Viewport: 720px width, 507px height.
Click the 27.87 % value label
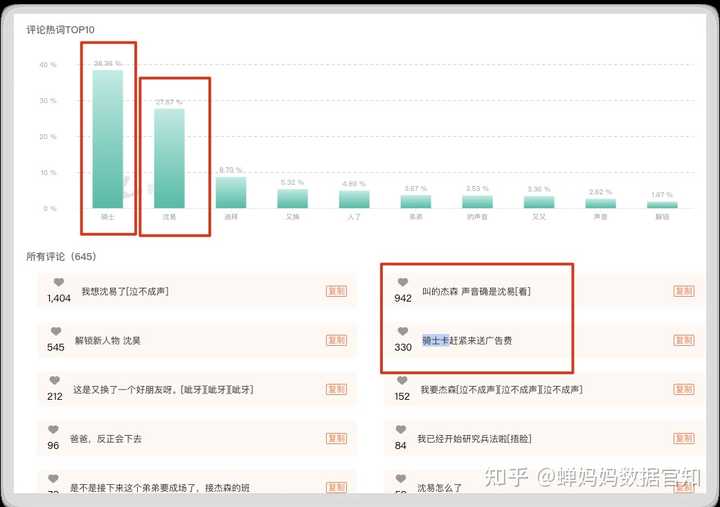pyautogui.click(x=169, y=102)
